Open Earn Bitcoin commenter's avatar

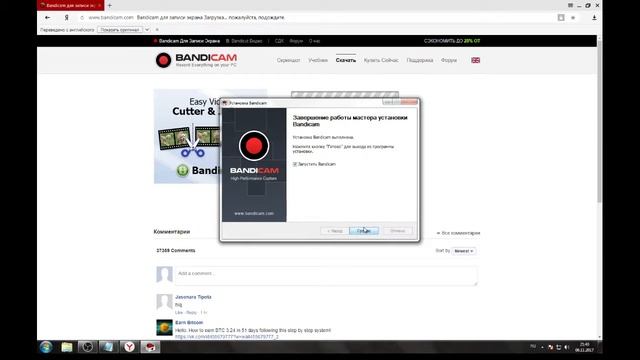point(164,328)
